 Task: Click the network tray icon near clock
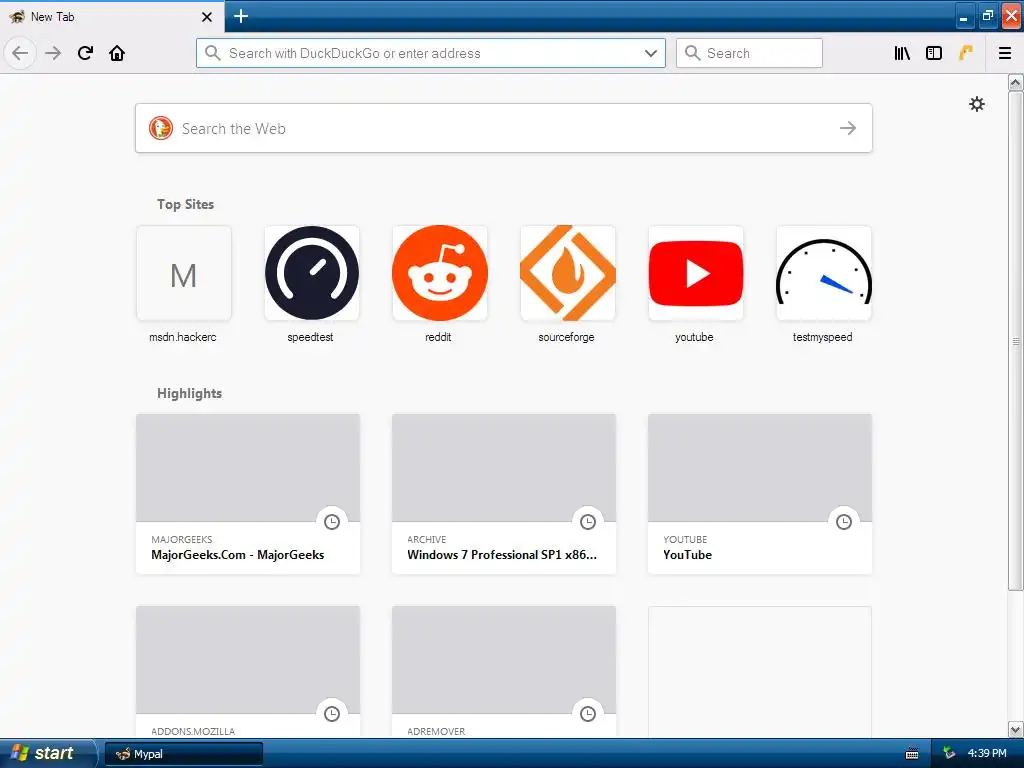[949, 753]
